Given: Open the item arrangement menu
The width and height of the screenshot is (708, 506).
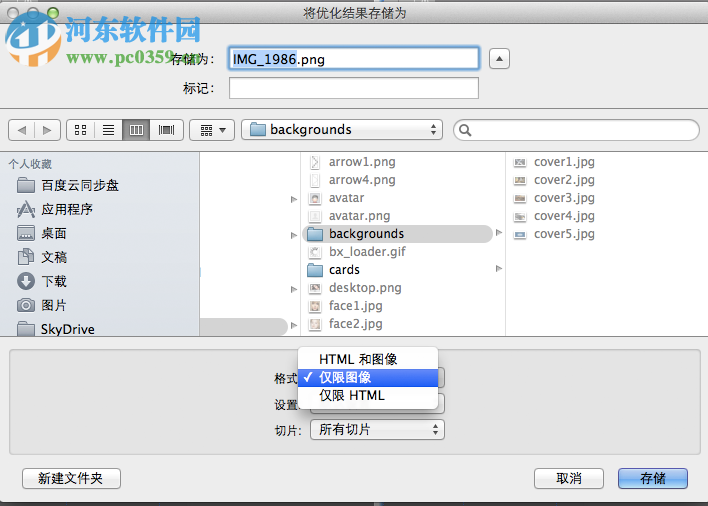Looking at the screenshot, I should (212, 130).
